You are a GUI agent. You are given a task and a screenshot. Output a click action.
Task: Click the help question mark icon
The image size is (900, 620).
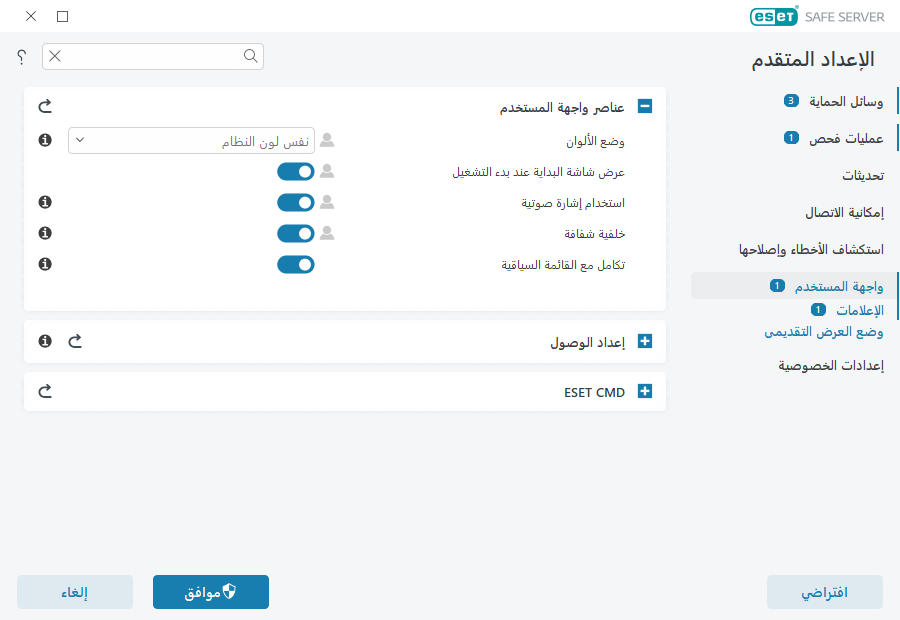(20, 56)
